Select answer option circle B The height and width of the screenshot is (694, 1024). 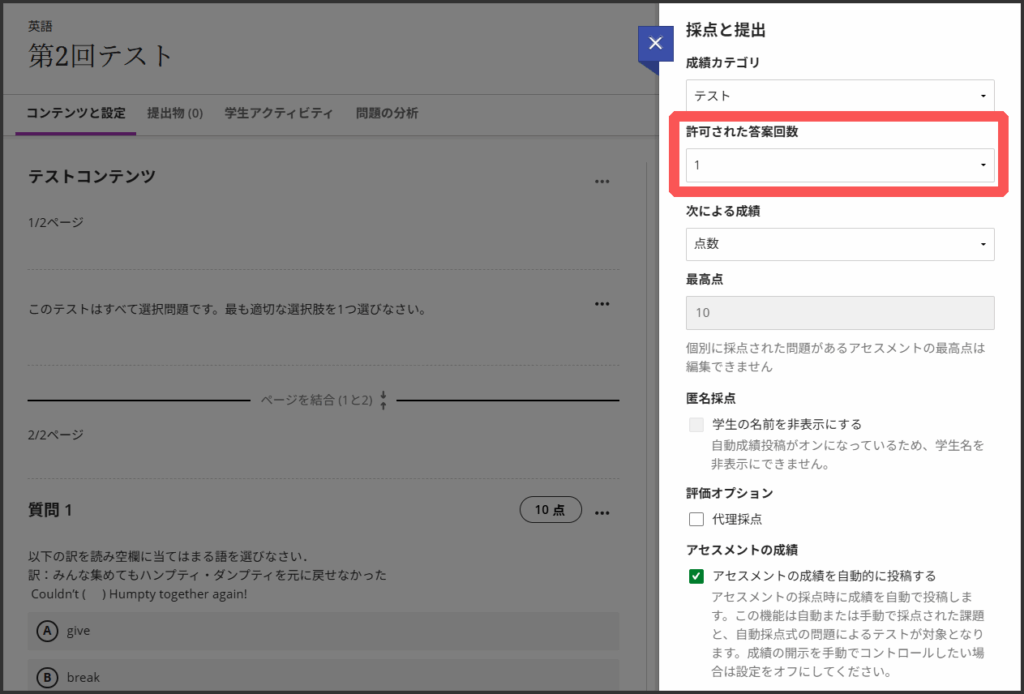coord(47,677)
